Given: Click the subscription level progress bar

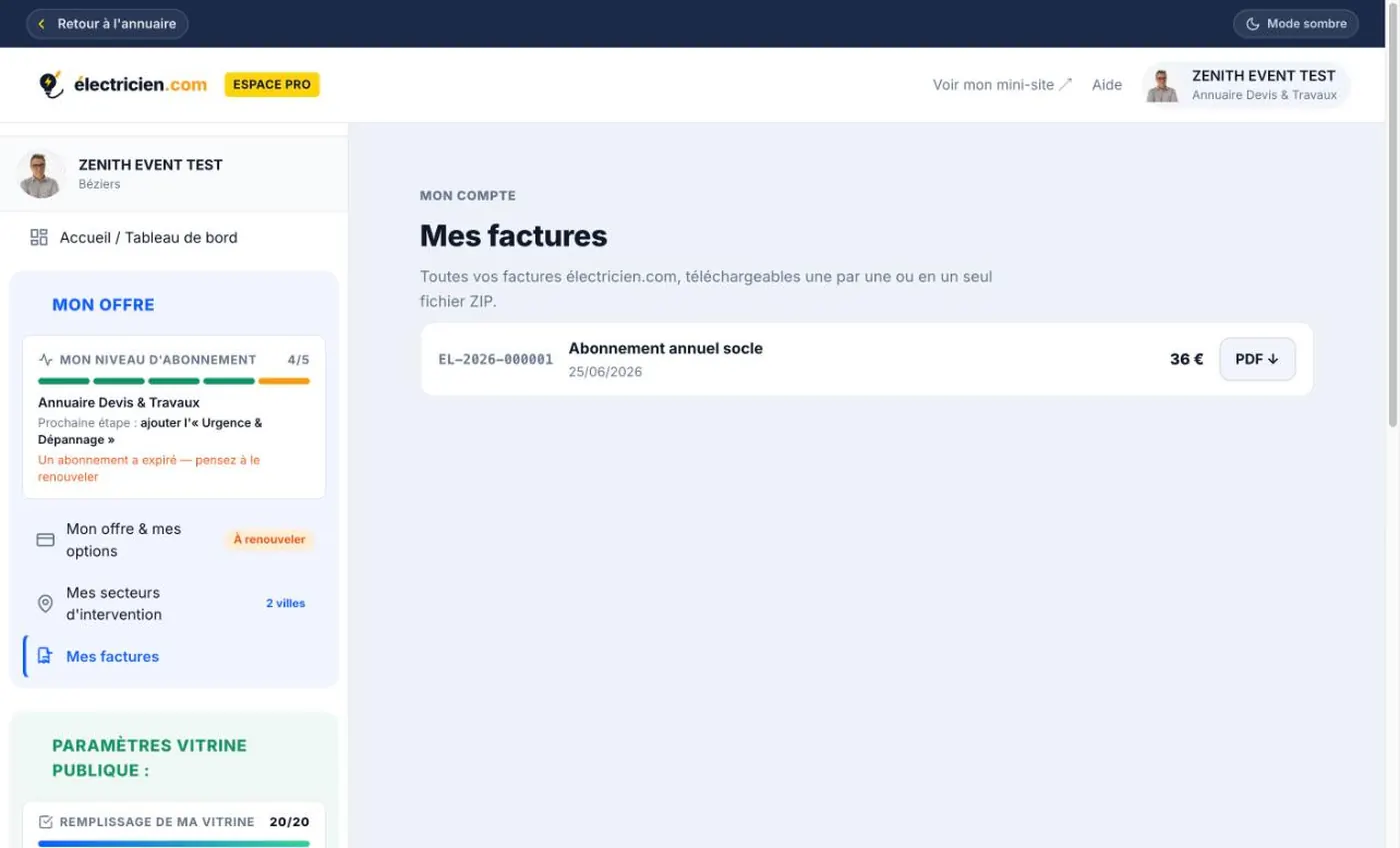Looking at the screenshot, I should point(174,381).
